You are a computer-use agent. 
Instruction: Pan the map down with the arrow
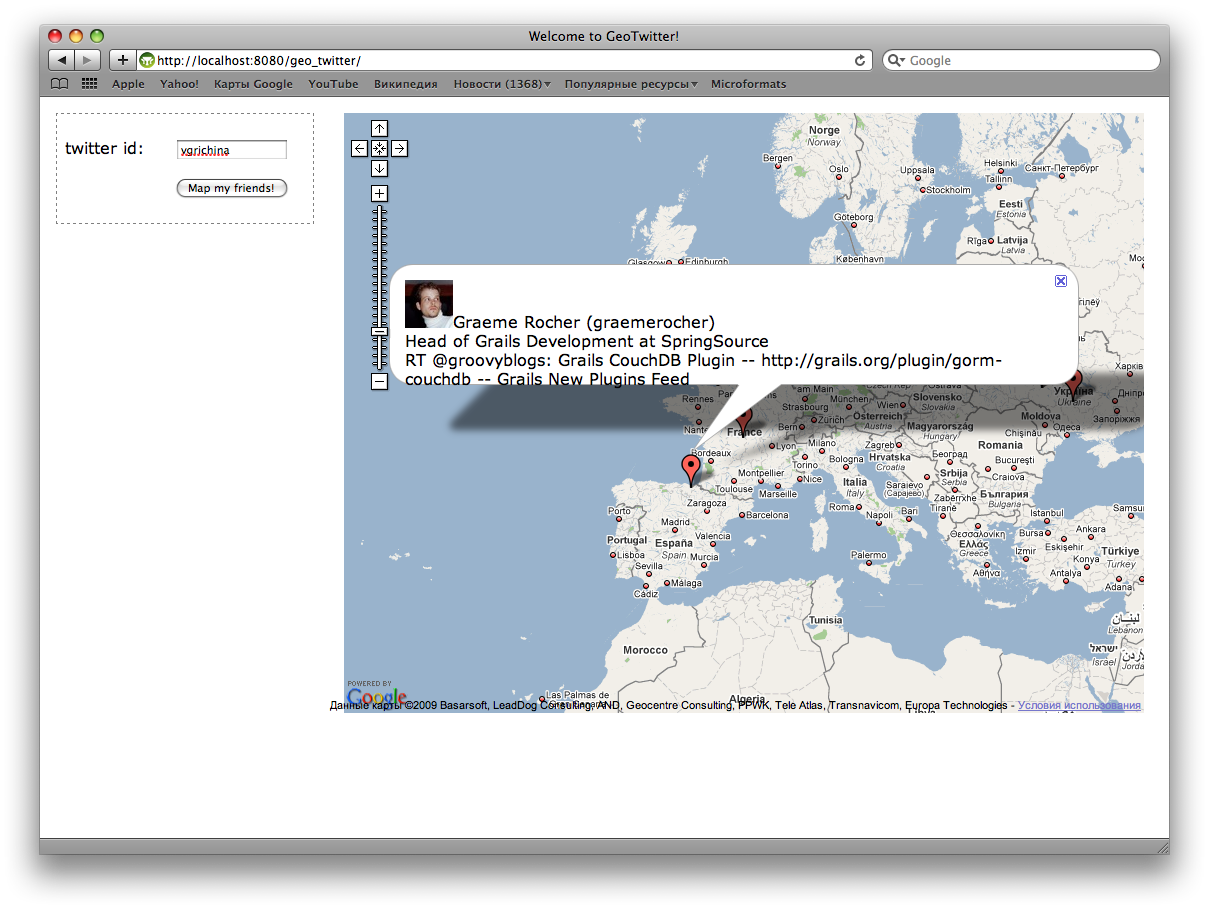click(x=379, y=168)
